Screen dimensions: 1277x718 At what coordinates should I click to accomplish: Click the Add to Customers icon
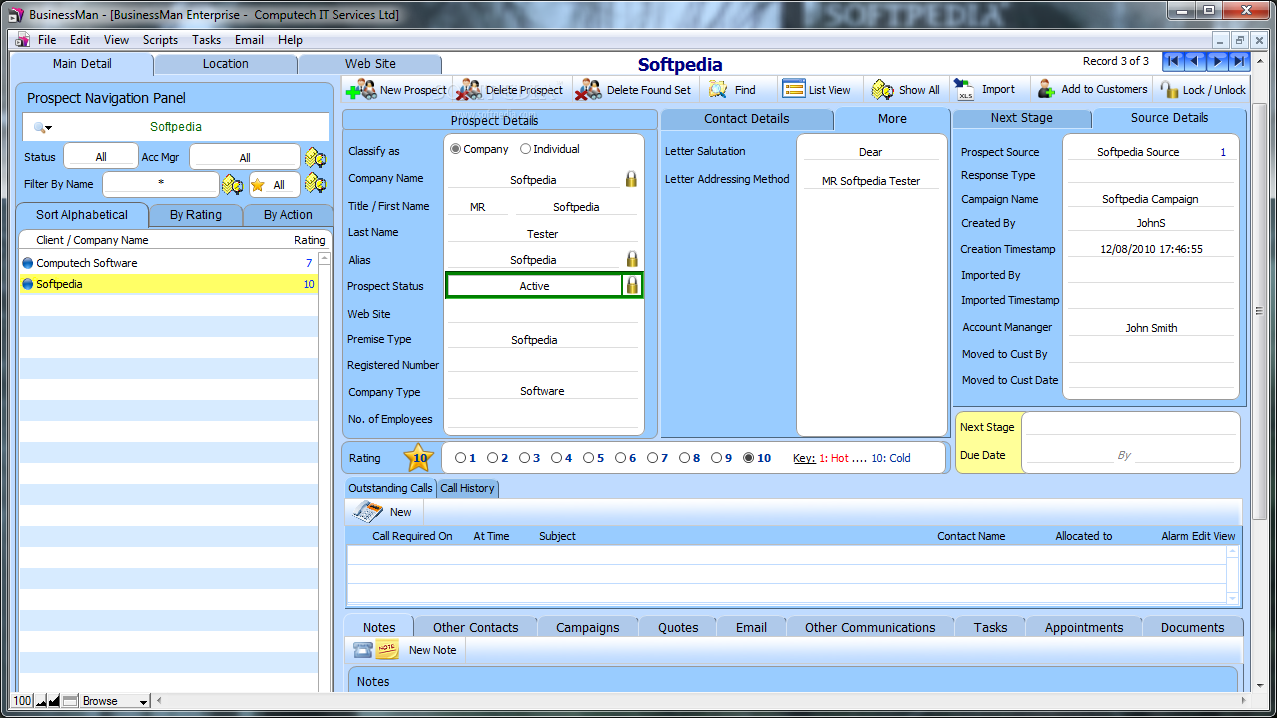pyautogui.click(x=1046, y=89)
